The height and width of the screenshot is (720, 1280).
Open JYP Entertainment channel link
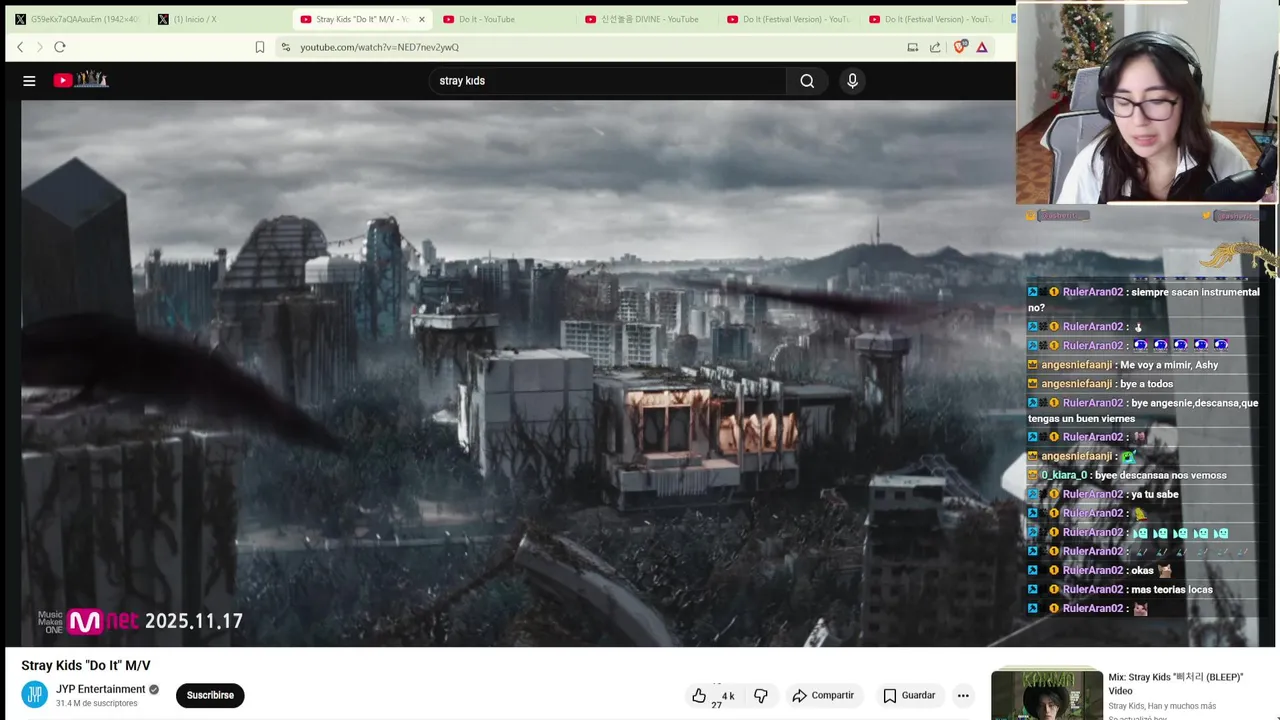click(x=101, y=689)
